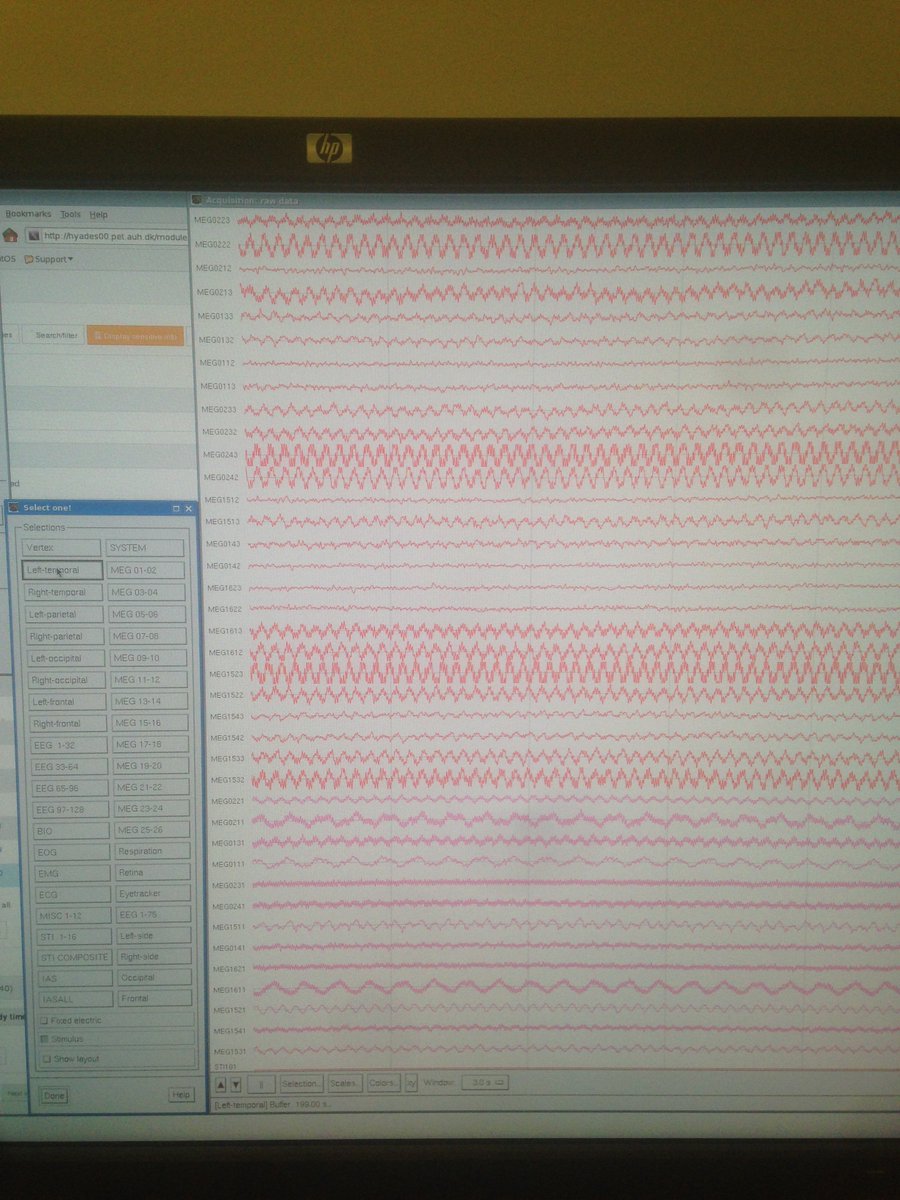
Task: Enable the Show layout checkbox
Action: pyautogui.click(x=46, y=1058)
